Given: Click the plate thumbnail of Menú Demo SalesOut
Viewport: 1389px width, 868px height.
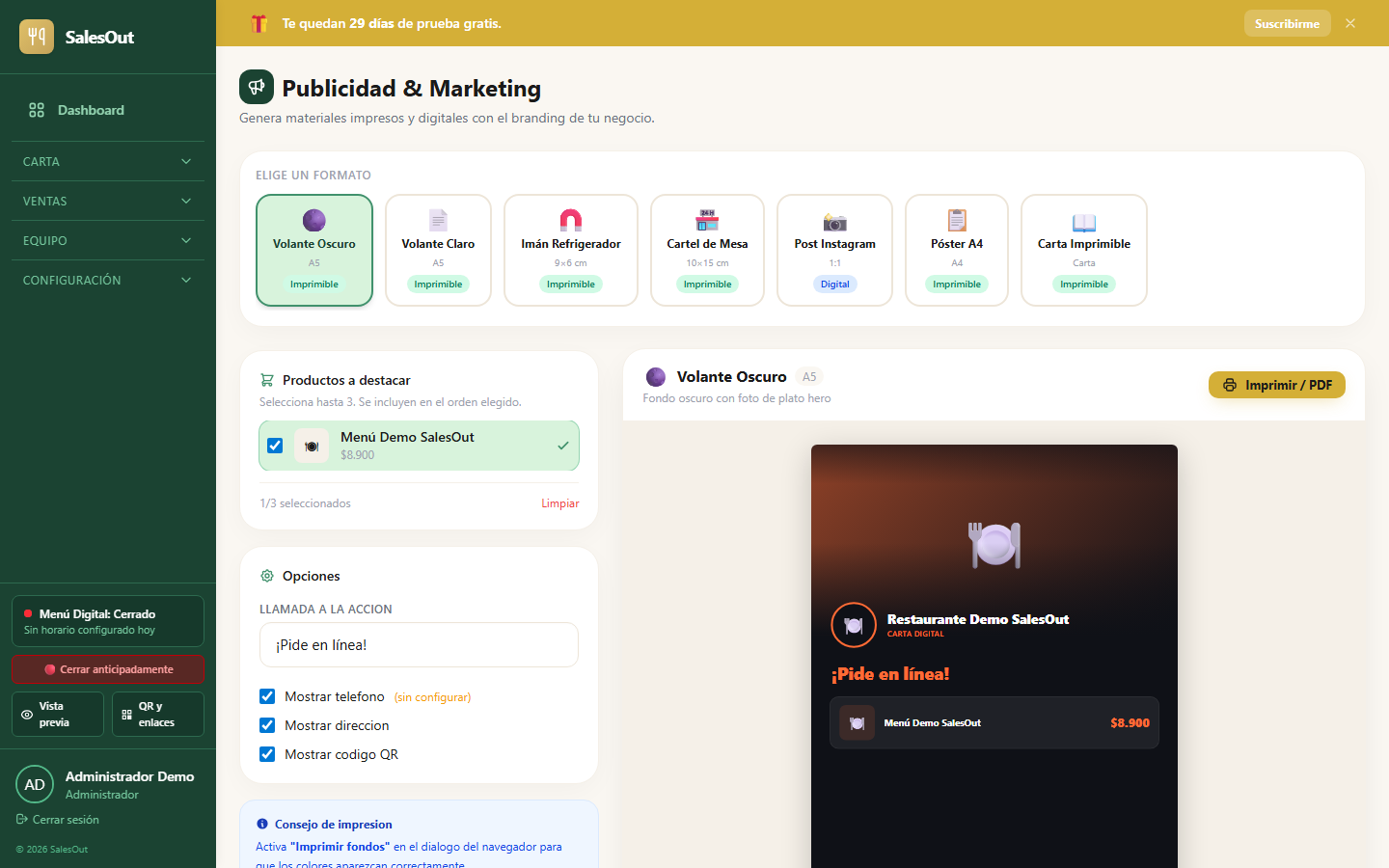Looking at the screenshot, I should (x=312, y=446).
